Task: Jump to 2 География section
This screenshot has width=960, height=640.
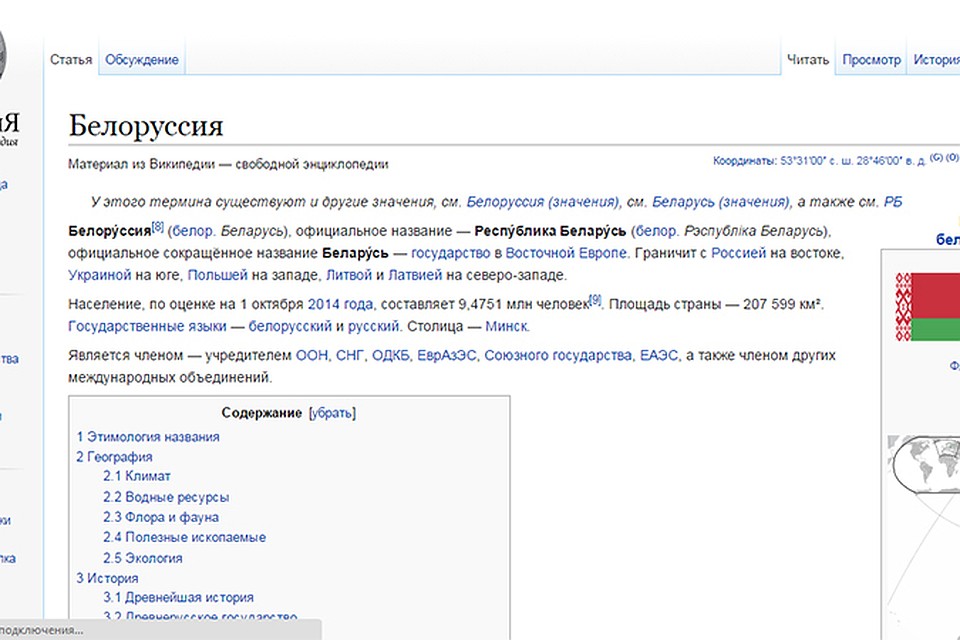Action: [x=114, y=457]
